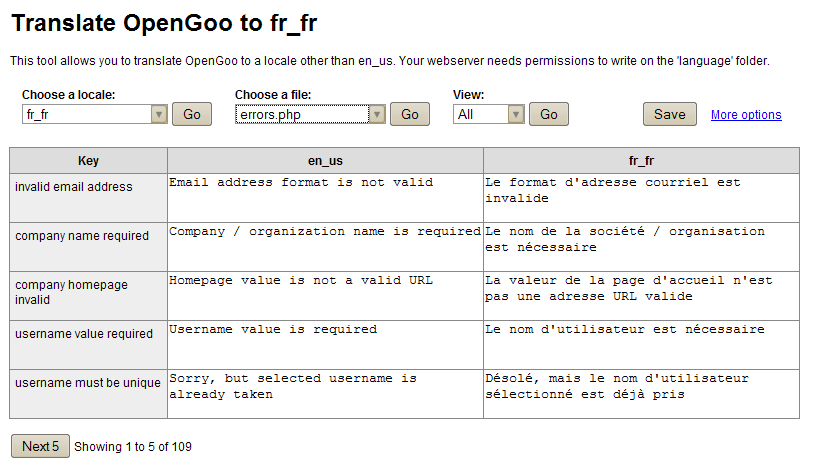Select English text 'Username value is required'
Viewport: 819px width, 471px height.
coord(325,344)
